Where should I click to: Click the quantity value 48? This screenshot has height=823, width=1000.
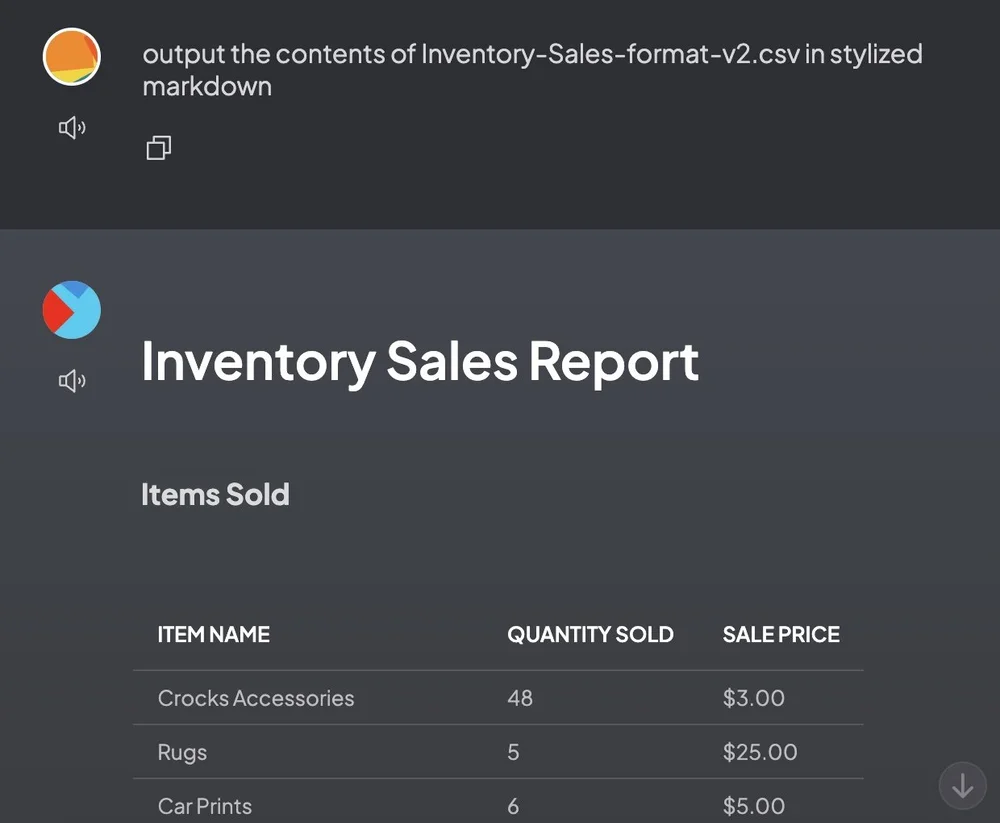520,698
